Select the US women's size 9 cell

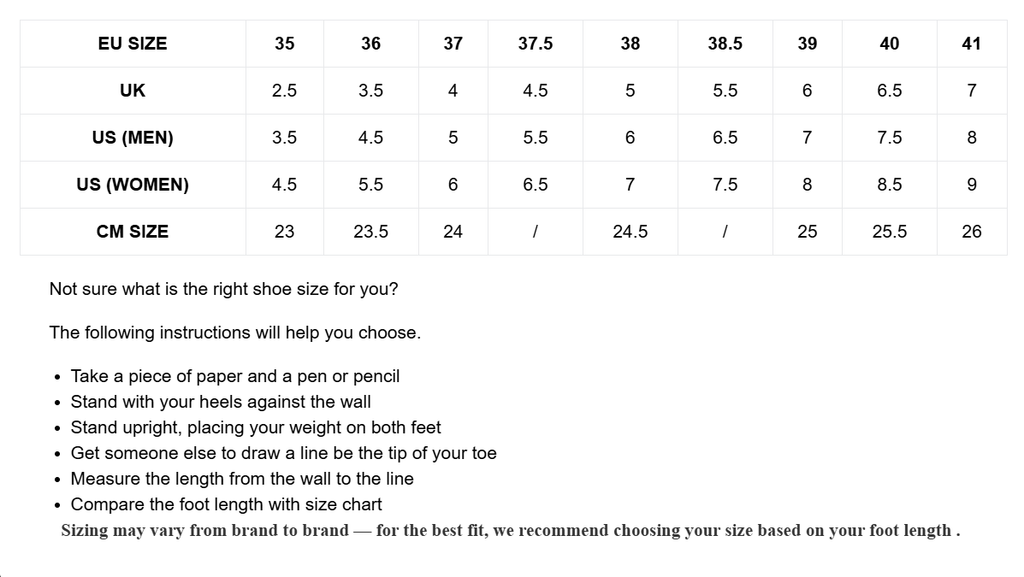971,184
